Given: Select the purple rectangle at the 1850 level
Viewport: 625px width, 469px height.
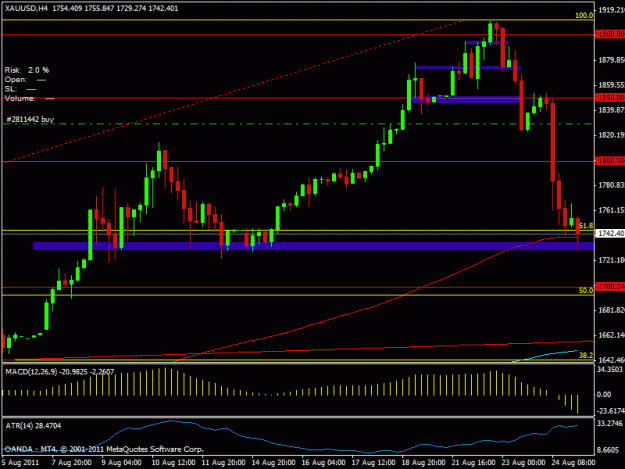Looking at the screenshot, I should [x=466, y=100].
